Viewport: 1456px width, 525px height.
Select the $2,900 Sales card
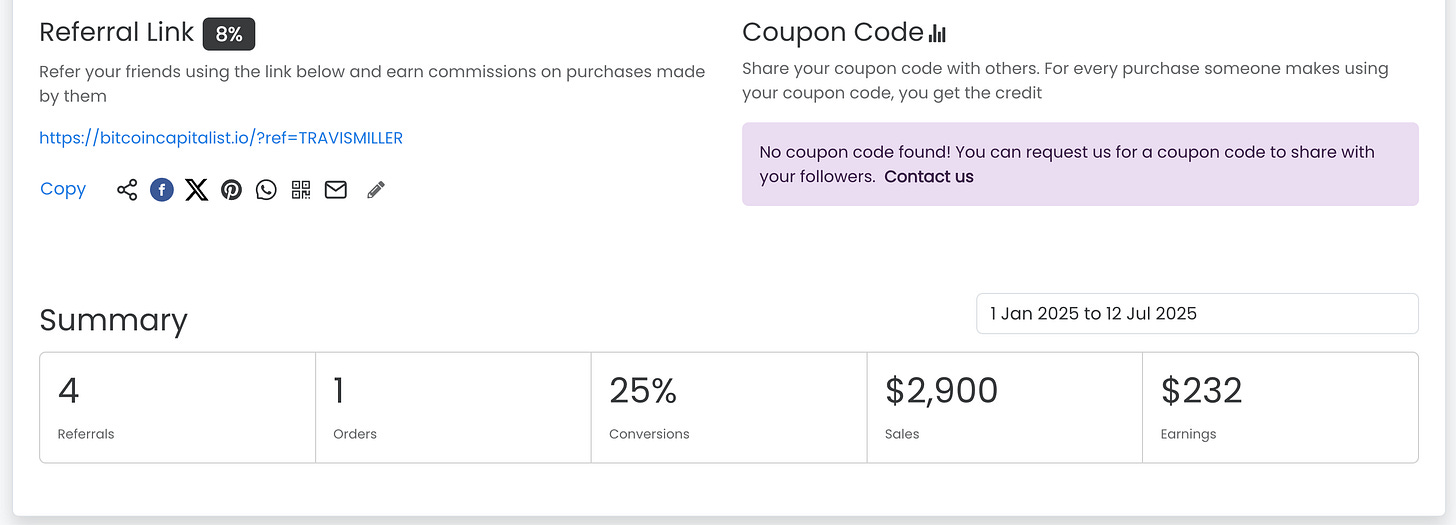point(1004,407)
